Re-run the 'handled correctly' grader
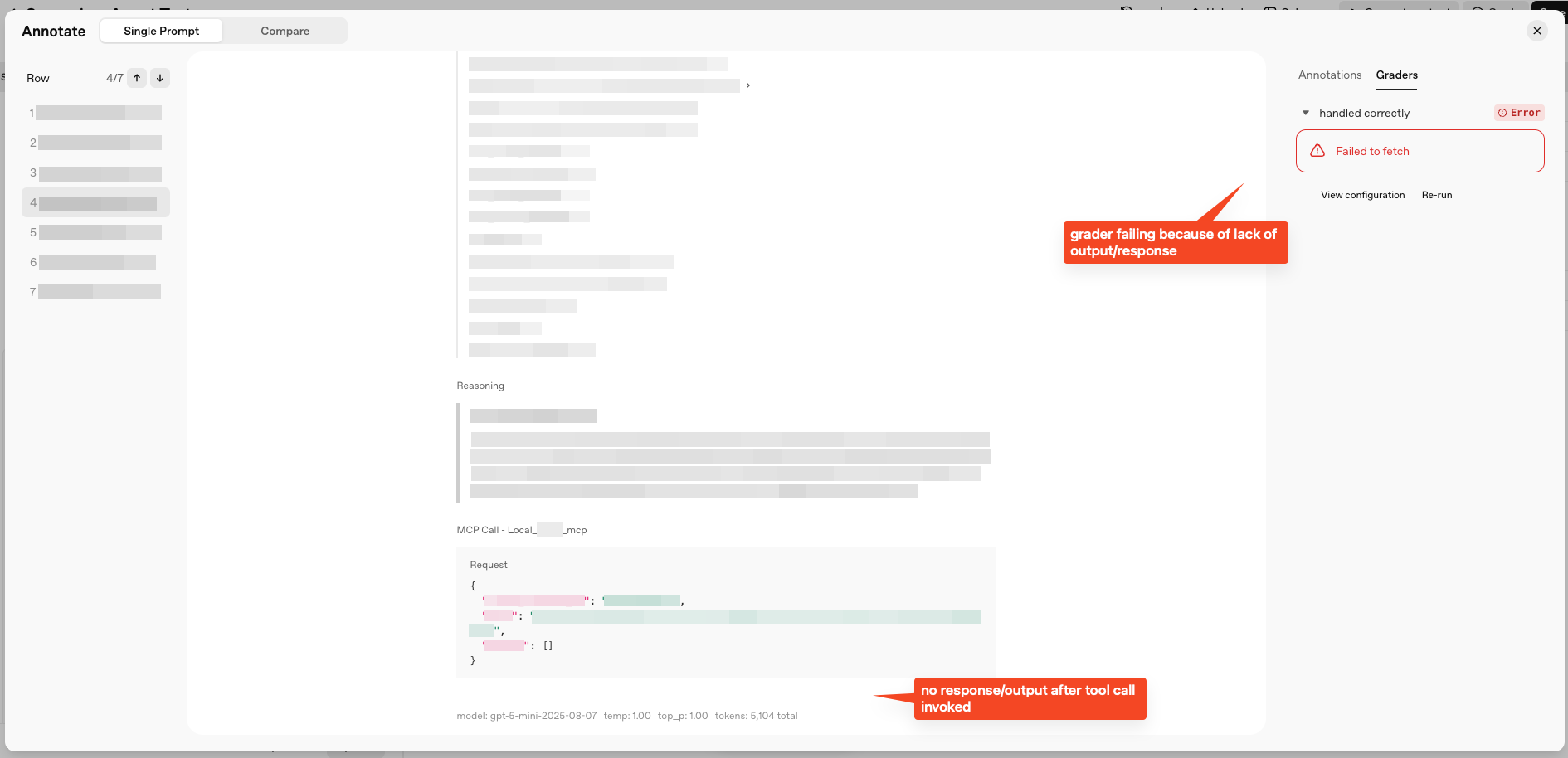Viewport: 1568px width, 758px height. [x=1437, y=195]
